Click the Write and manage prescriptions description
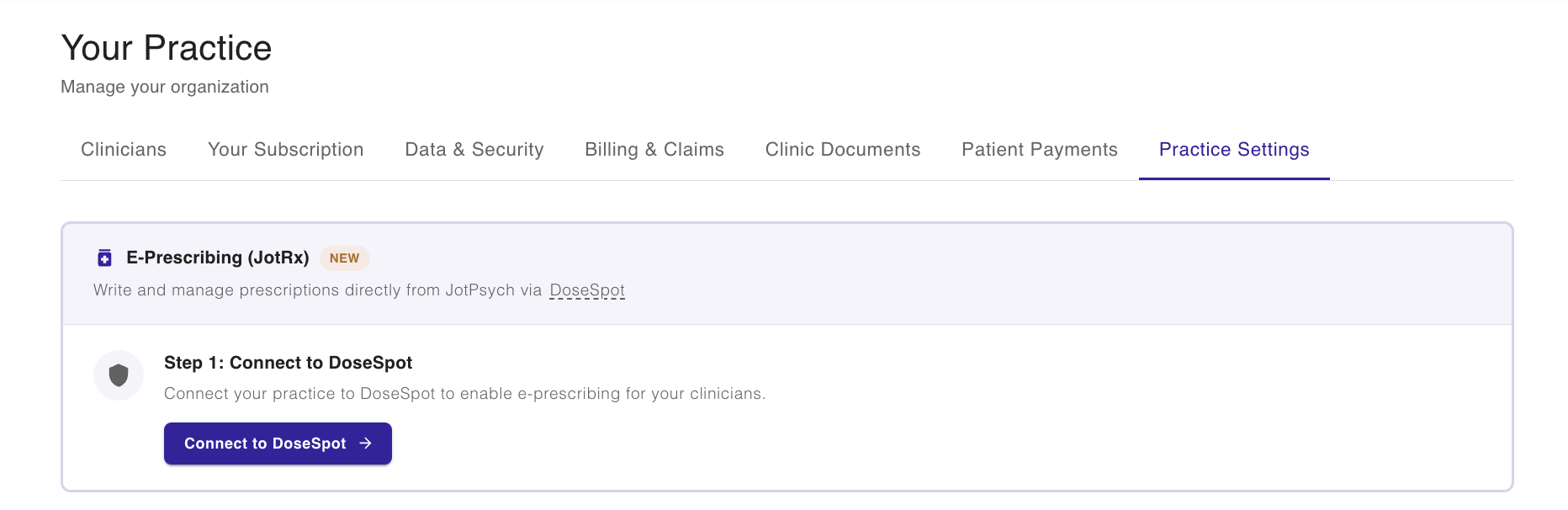Image resolution: width=1568 pixels, height=510 pixels. pyautogui.click(x=317, y=290)
